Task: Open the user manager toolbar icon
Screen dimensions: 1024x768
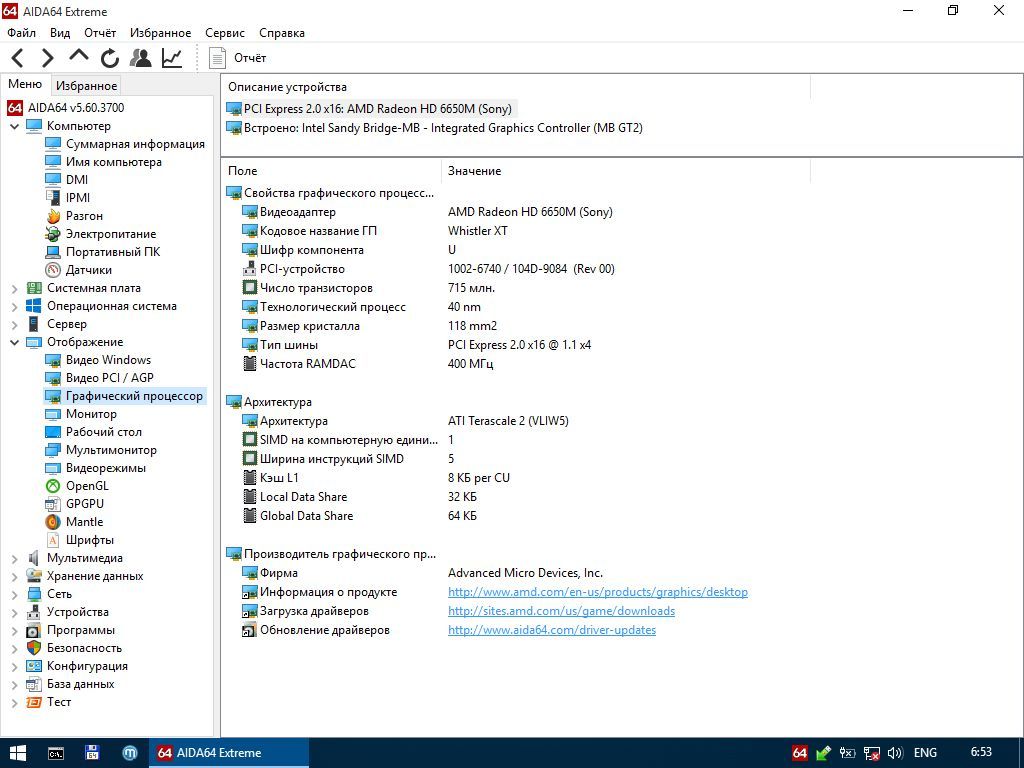Action: pos(140,58)
